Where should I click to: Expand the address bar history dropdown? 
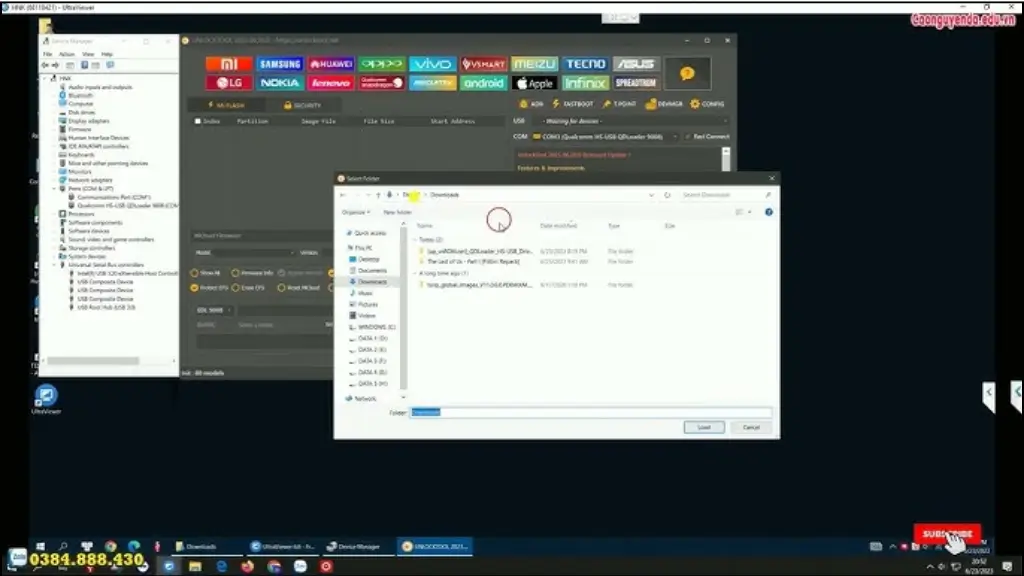(651, 195)
